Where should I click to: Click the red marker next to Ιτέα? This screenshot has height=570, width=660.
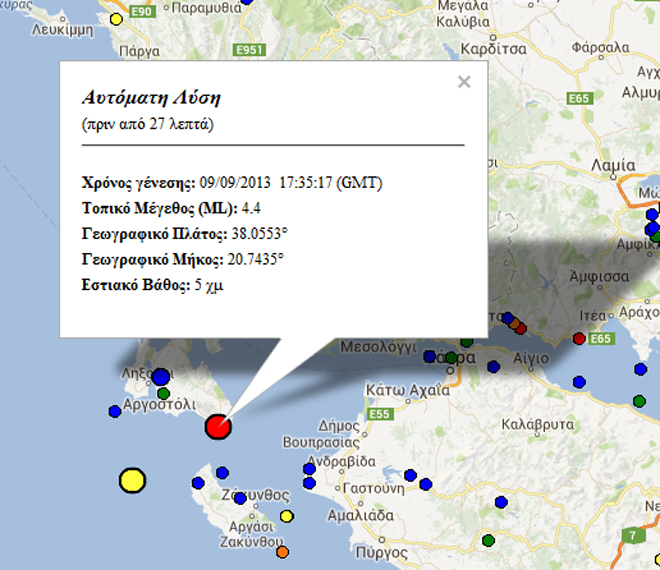(x=579, y=338)
